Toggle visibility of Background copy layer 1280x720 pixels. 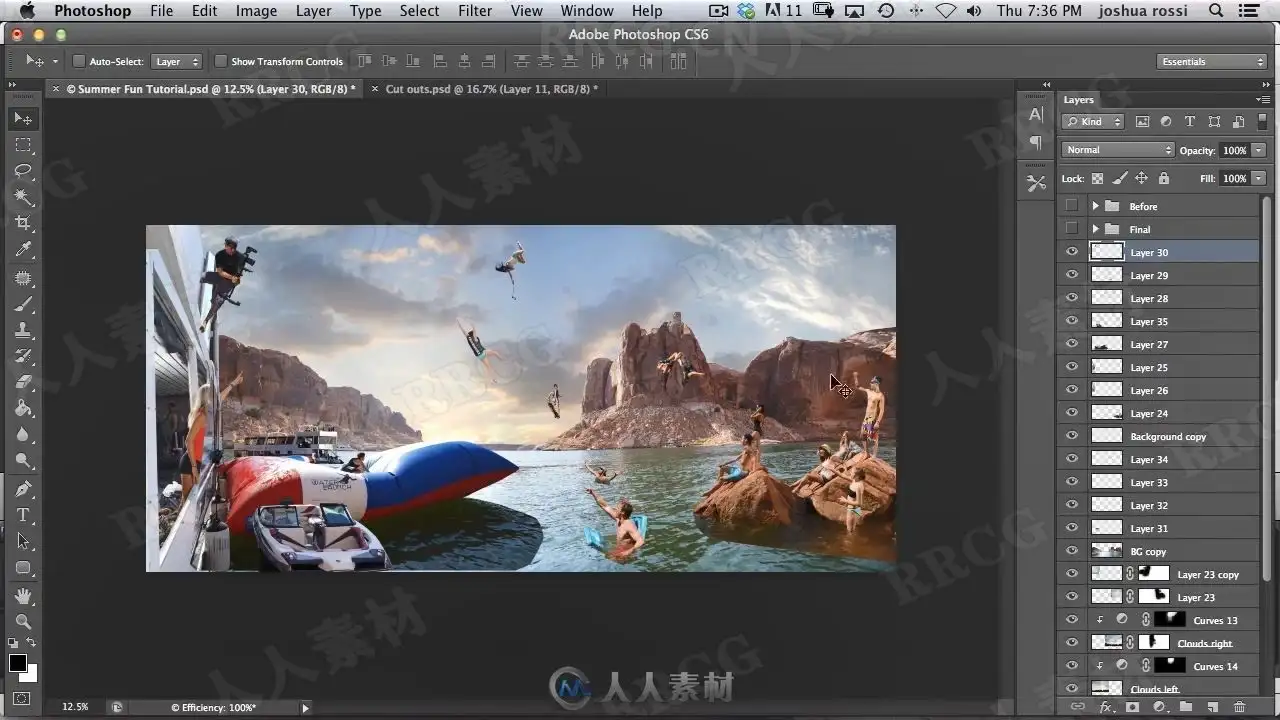(x=1072, y=436)
